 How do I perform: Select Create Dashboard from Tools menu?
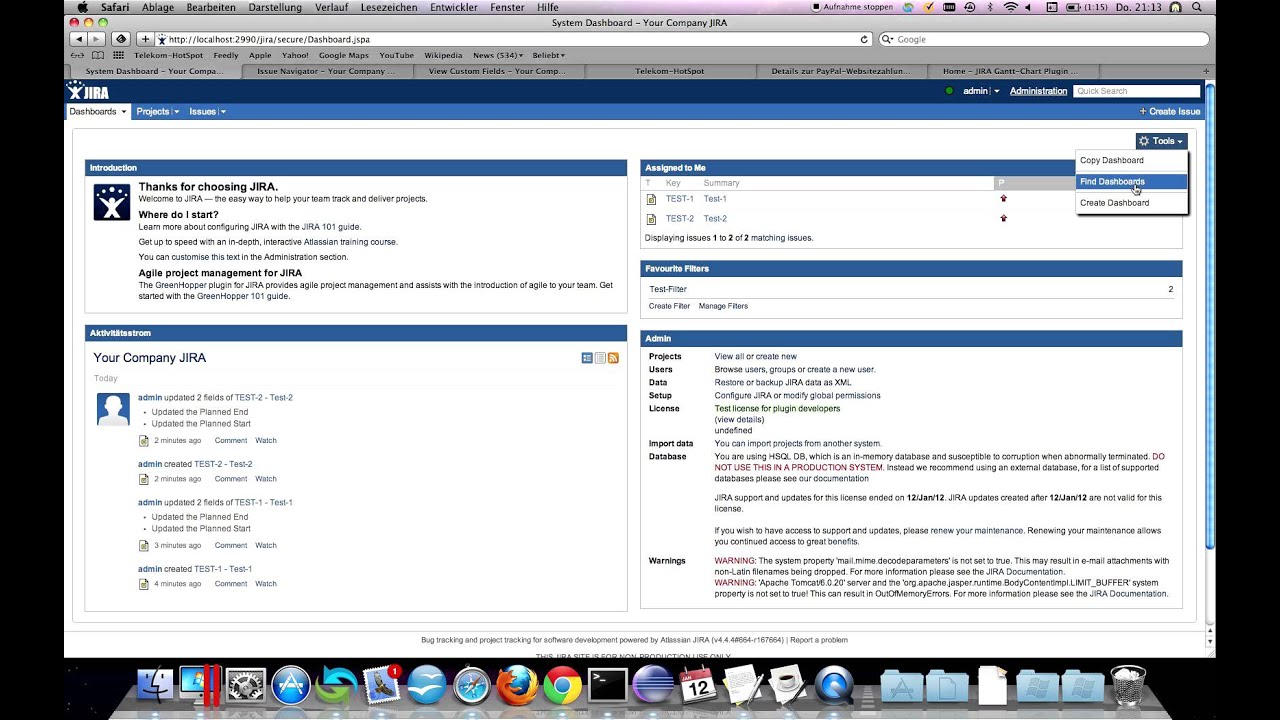(1131, 203)
